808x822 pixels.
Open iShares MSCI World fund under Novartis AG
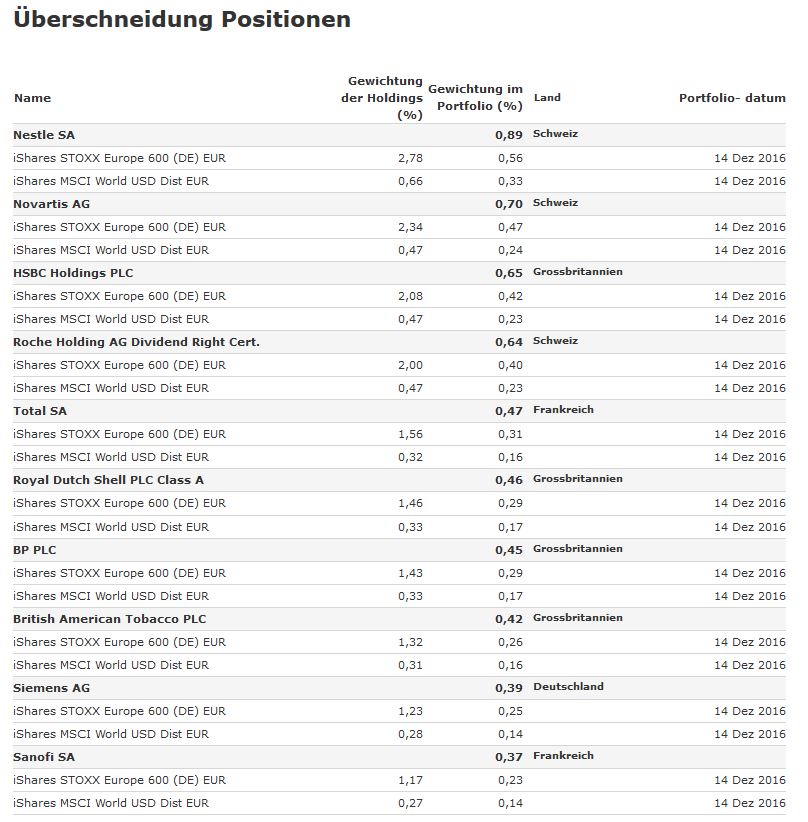point(111,250)
